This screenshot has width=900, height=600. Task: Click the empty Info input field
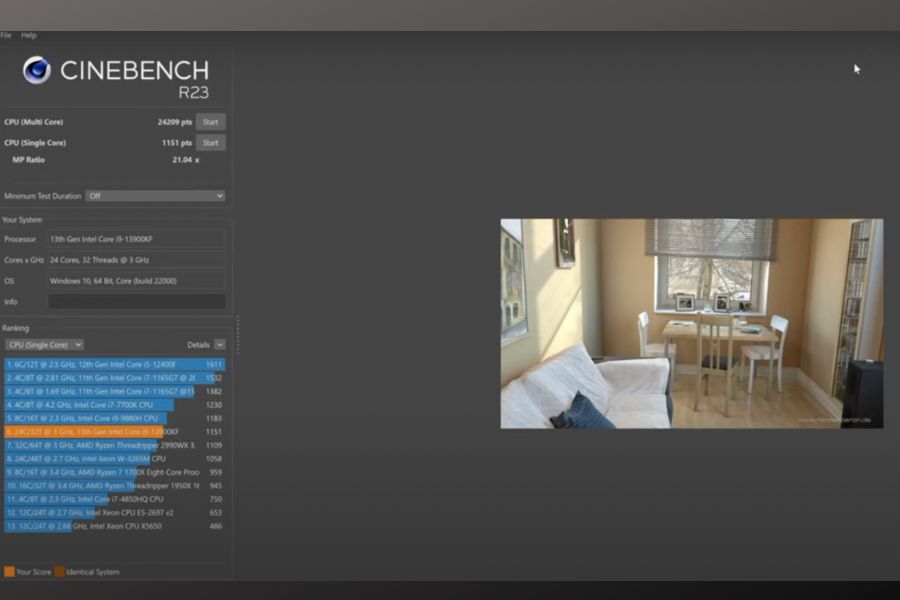137,301
